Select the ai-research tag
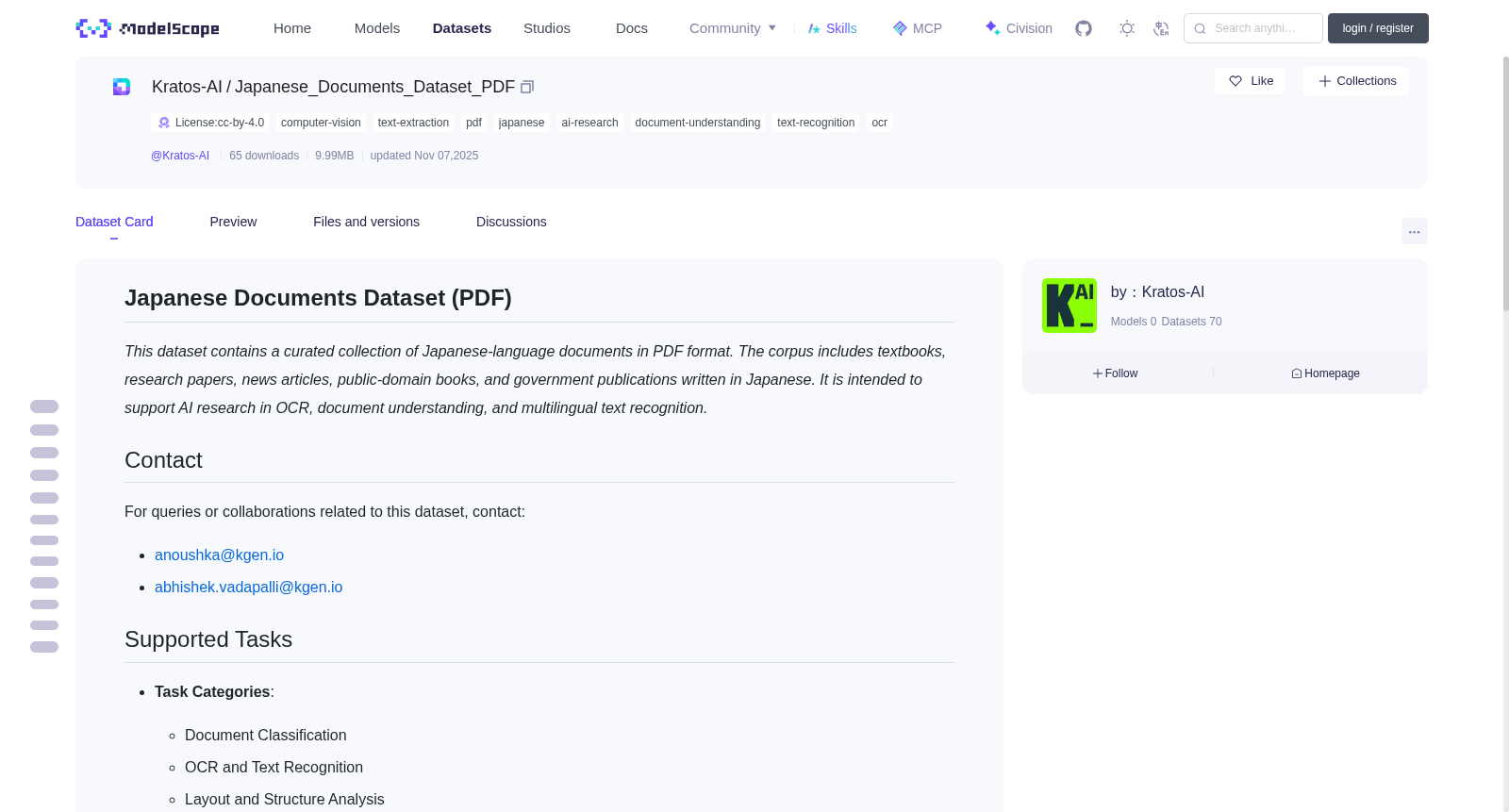This screenshot has height=812, width=1509. pyautogui.click(x=589, y=123)
